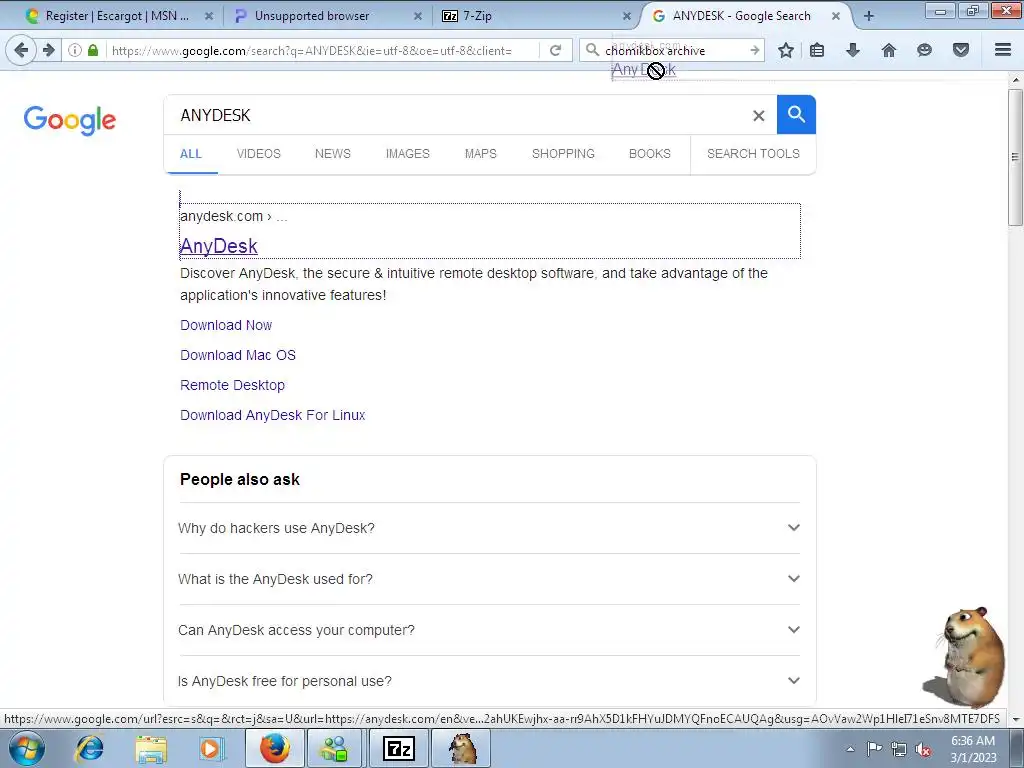Image resolution: width=1024 pixels, height=768 pixels.
Task: Open the Download Now sitelink
Action: (226, 325)
